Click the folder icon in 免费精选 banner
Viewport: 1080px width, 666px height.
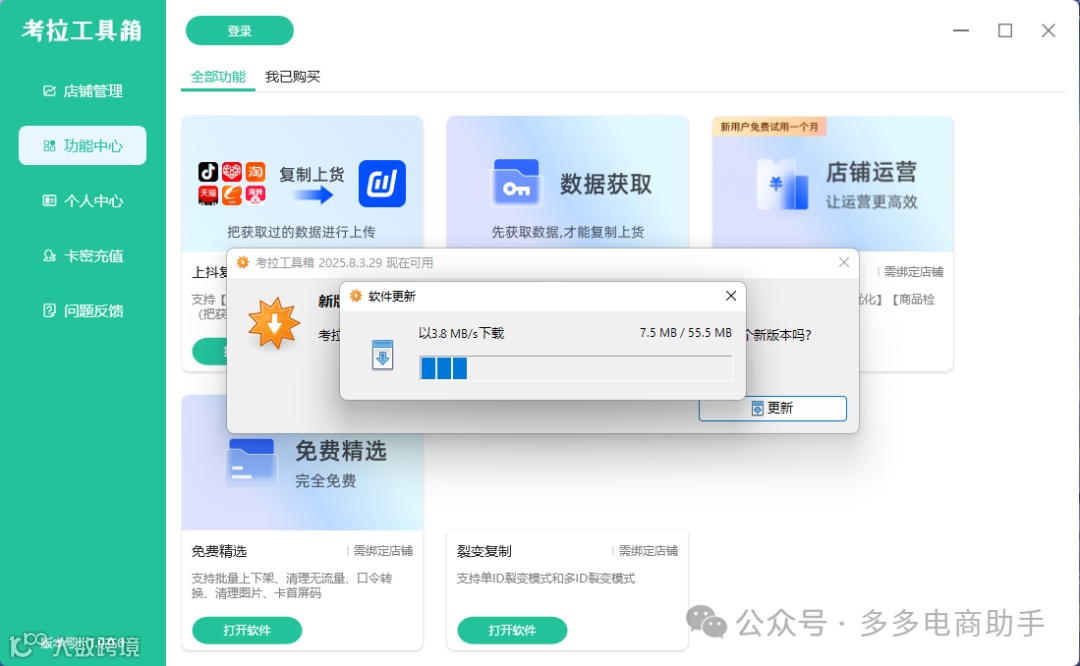[251, 461]
